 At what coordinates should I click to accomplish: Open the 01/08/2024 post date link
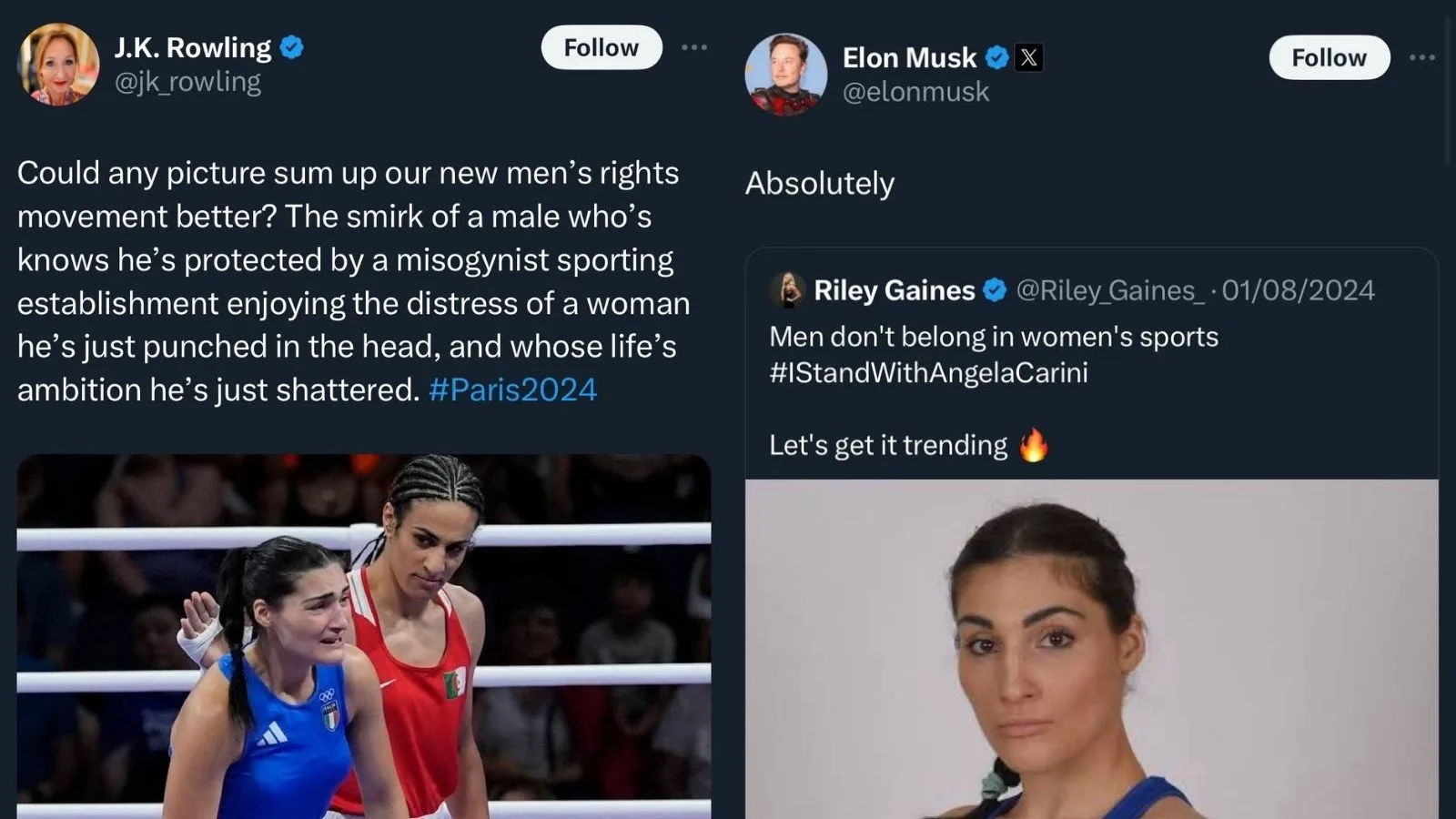pos(1298,290)
